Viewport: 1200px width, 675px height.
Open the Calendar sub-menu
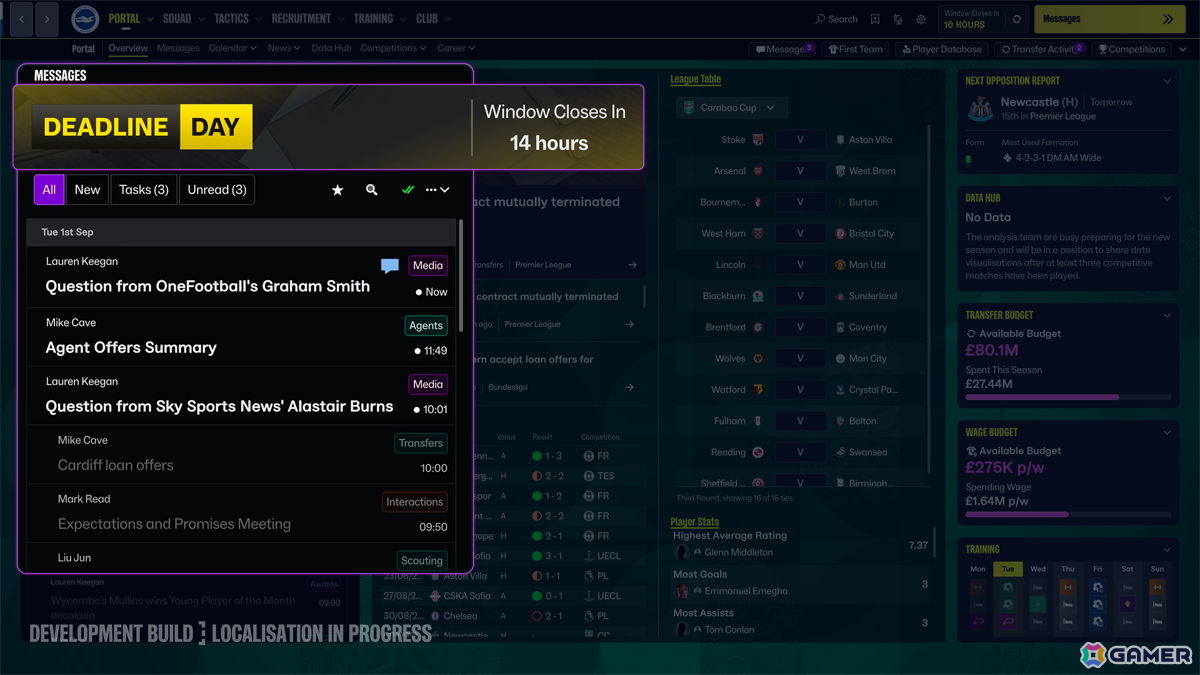point(232,48)
